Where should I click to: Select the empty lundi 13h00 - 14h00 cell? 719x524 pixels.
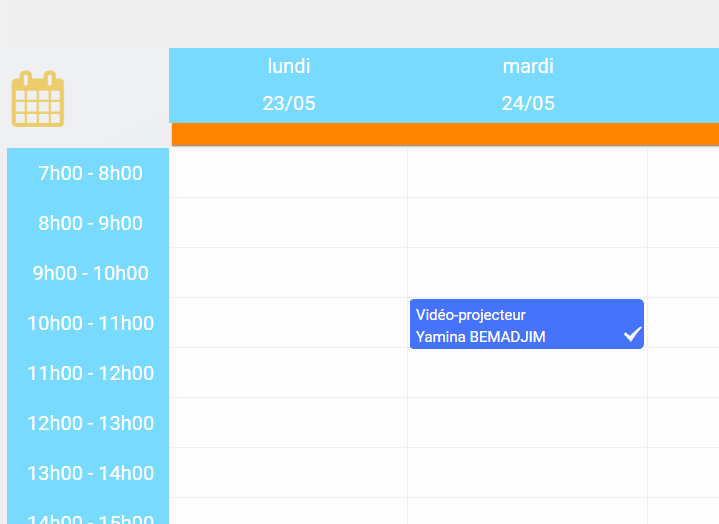(x=289, y=473)
